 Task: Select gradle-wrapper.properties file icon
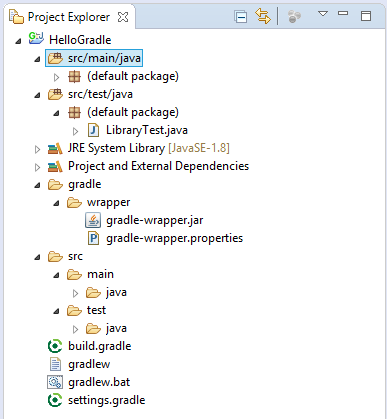tap(93, 238)
